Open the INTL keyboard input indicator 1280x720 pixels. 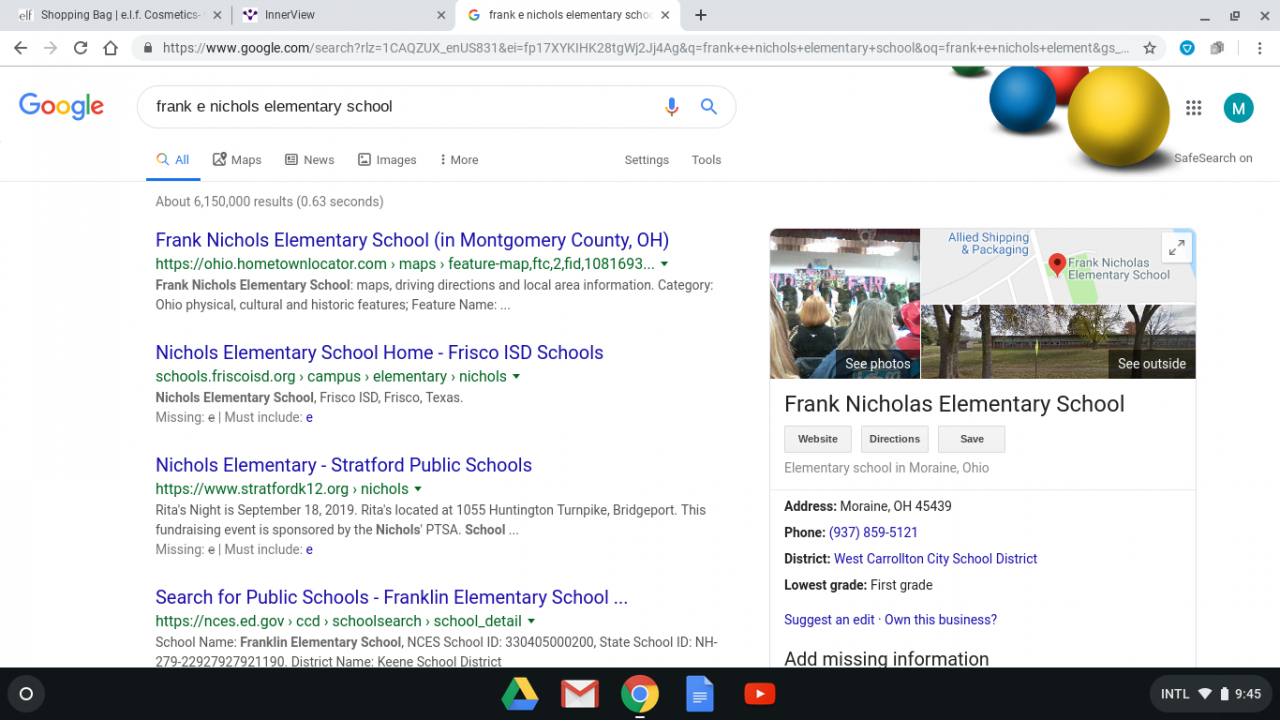point(1175,694)
